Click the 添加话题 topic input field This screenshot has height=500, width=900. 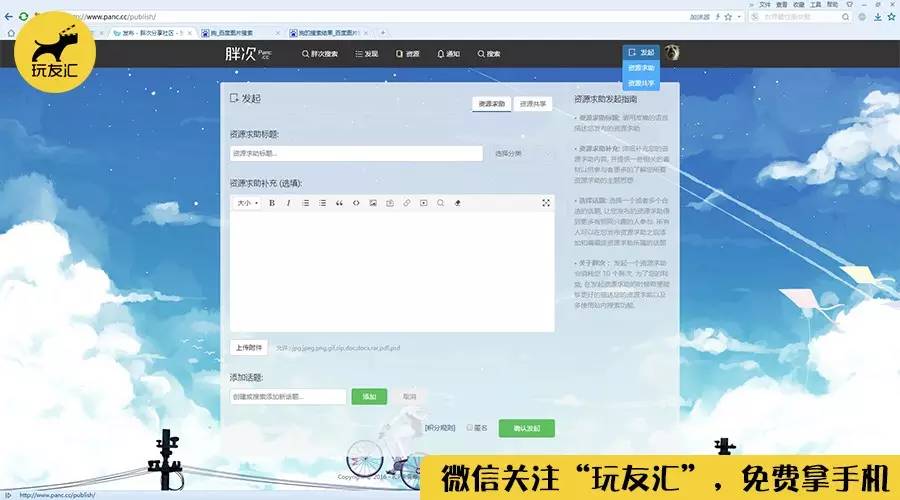(288, 397)
